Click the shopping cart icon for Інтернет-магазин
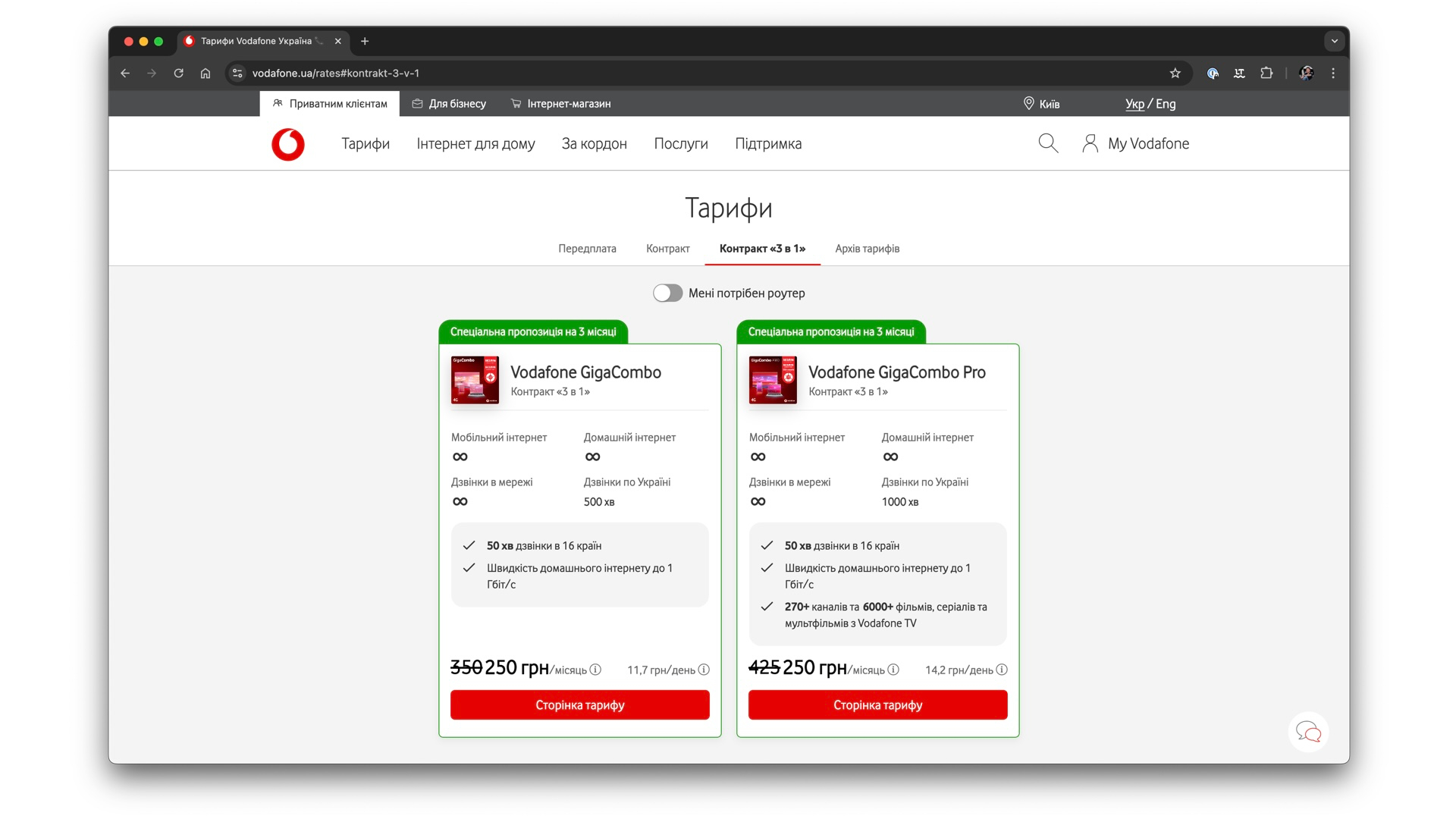 tap(516, 103)
